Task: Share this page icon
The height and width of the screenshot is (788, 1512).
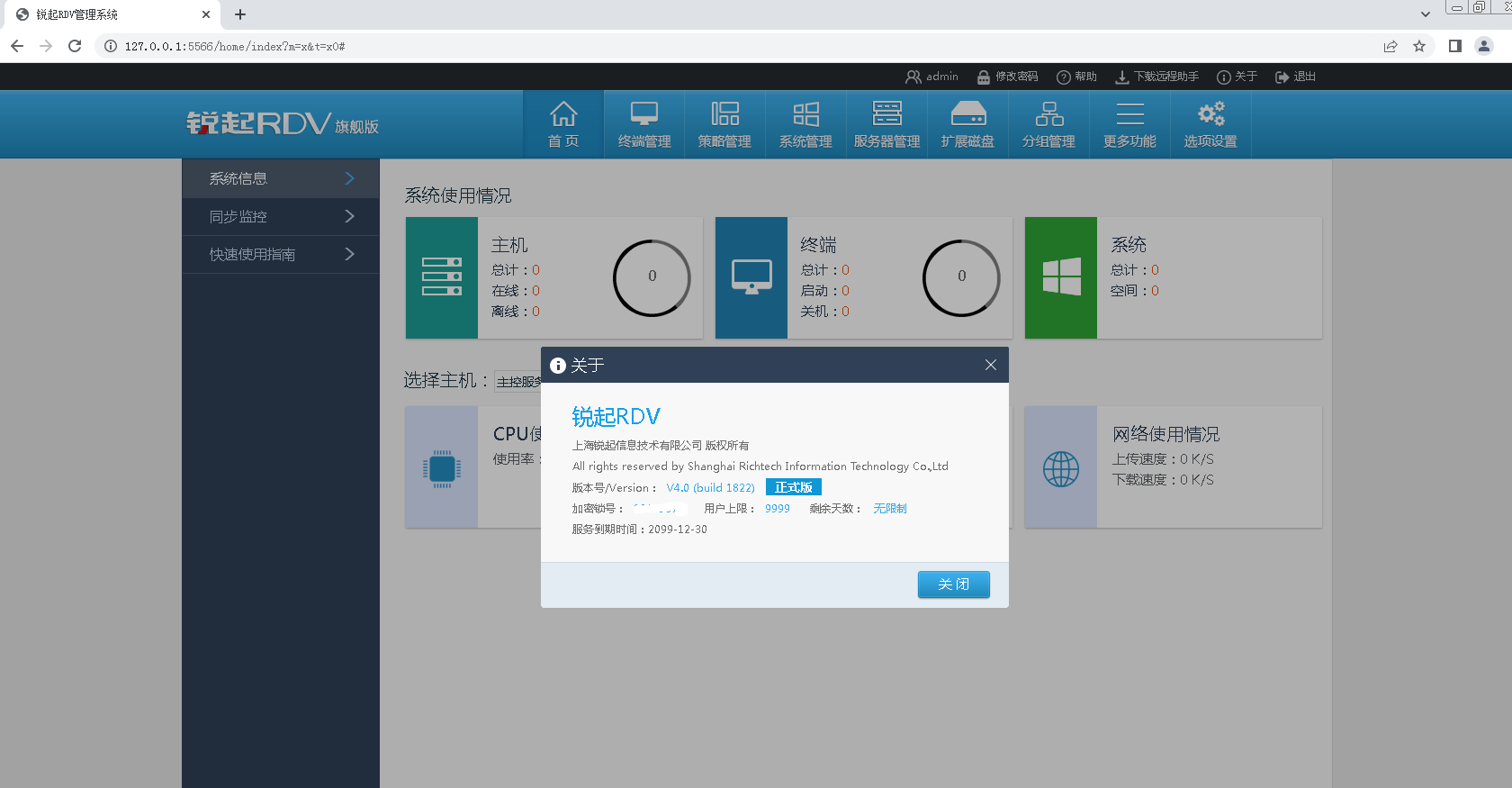Action: (1390, 46)
